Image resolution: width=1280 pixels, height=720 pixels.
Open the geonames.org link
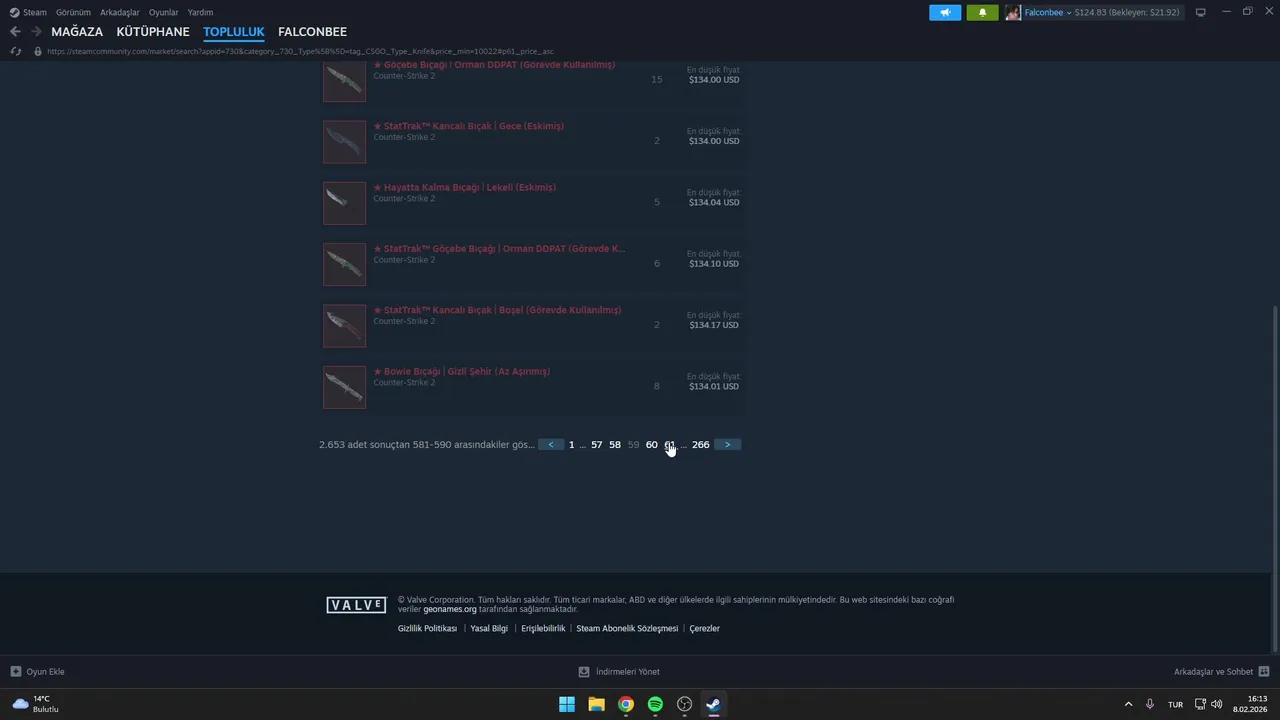[x=450, y=609]
